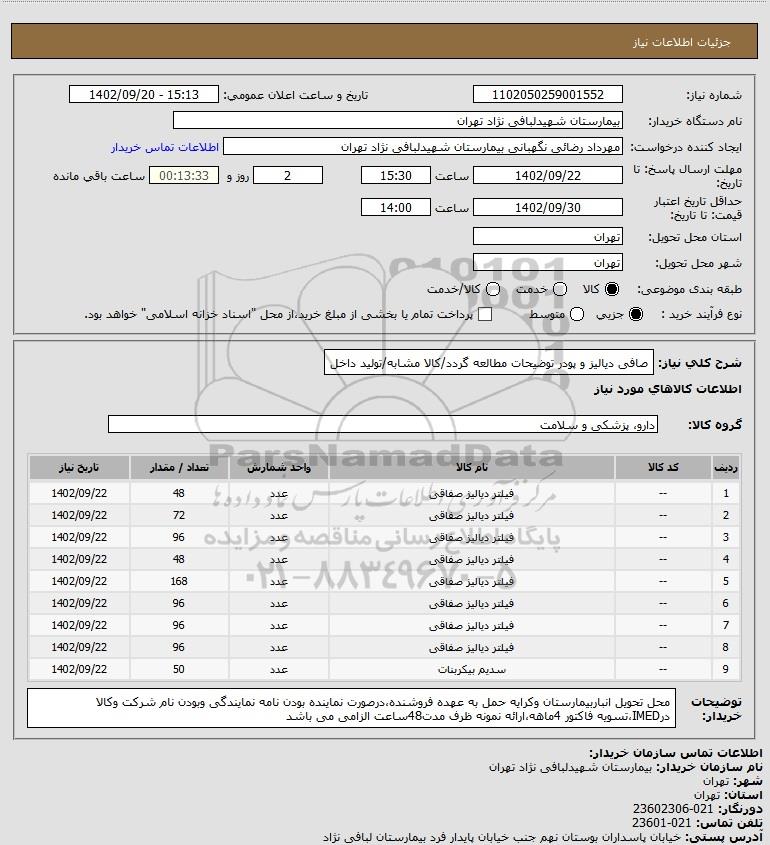Screen dimensions: 770x845
Task: Toggle the اسناد خزانه اسلامی payment checkbox
Action: 485,314
